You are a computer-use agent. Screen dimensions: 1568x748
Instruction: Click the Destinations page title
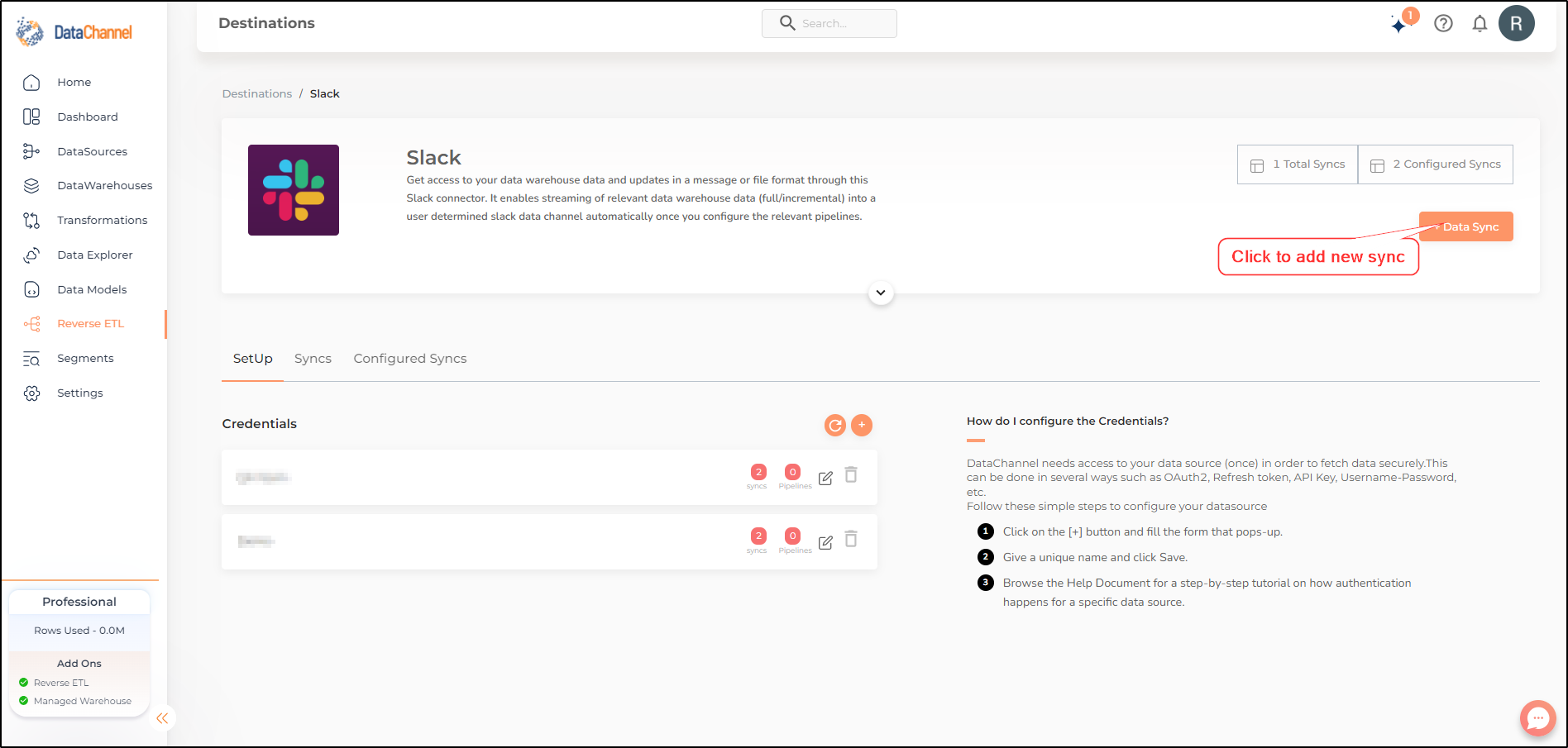tap(266, 23)
